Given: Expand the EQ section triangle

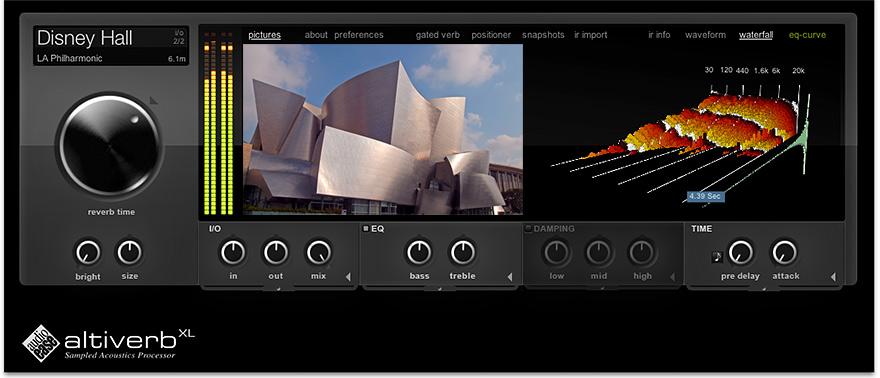Looking at the screenshot, I should pos(510,277).
